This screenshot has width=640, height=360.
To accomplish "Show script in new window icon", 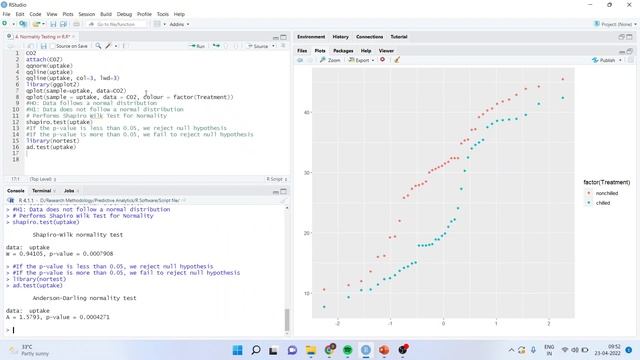I will click(31, 46).
